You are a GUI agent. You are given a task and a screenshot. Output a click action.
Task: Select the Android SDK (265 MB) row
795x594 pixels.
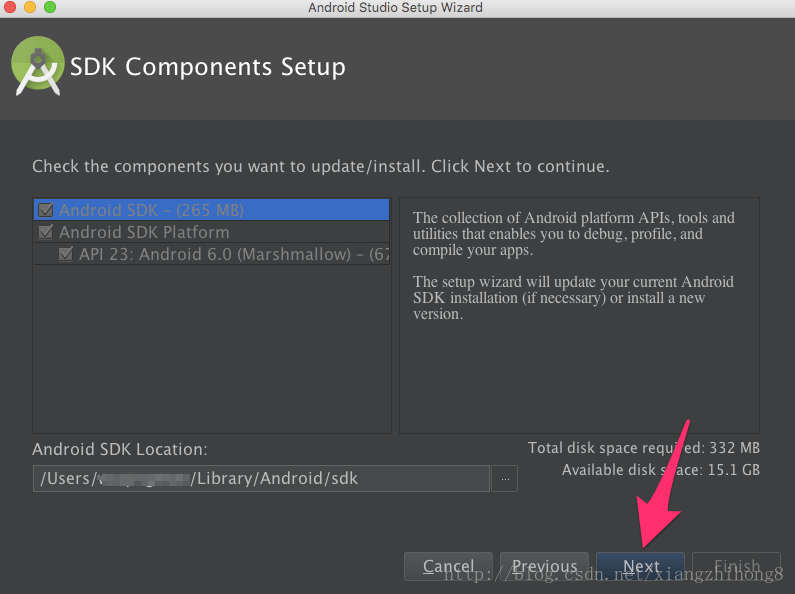211,210
